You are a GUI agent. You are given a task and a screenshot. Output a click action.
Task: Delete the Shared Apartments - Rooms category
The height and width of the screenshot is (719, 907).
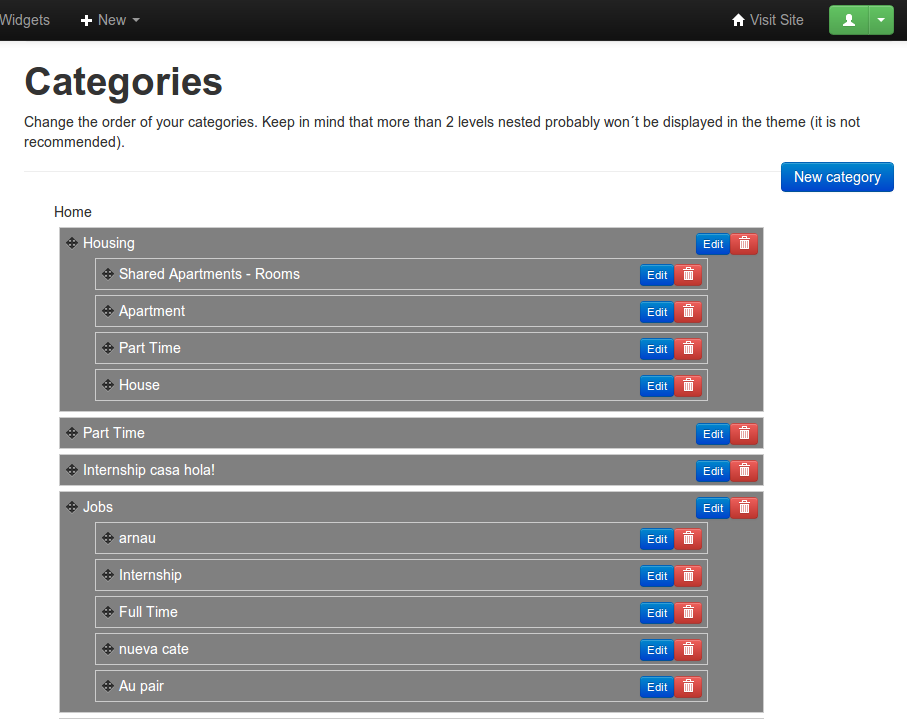tap(688, 275)
